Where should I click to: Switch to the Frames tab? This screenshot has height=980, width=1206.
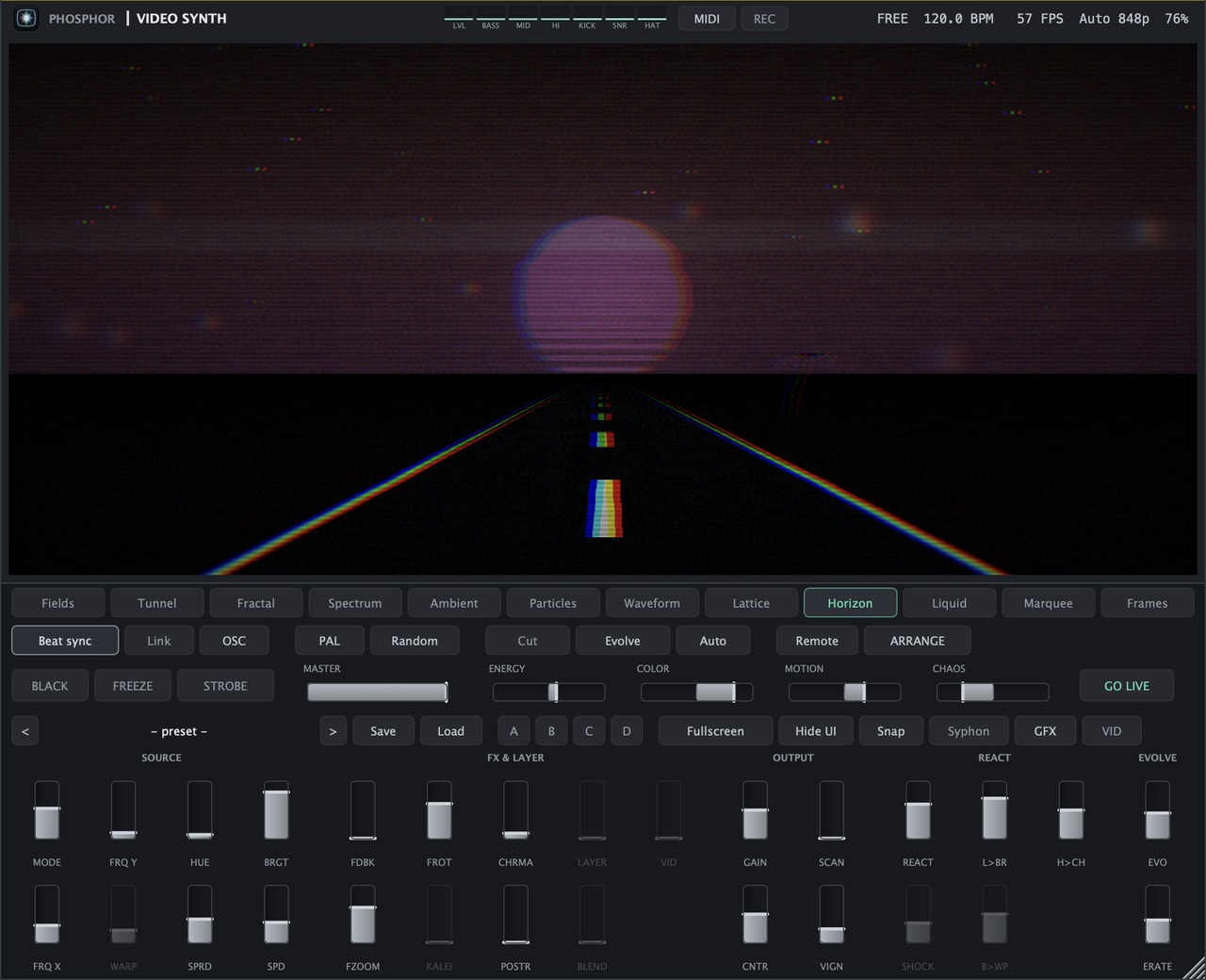point(1147,603)
